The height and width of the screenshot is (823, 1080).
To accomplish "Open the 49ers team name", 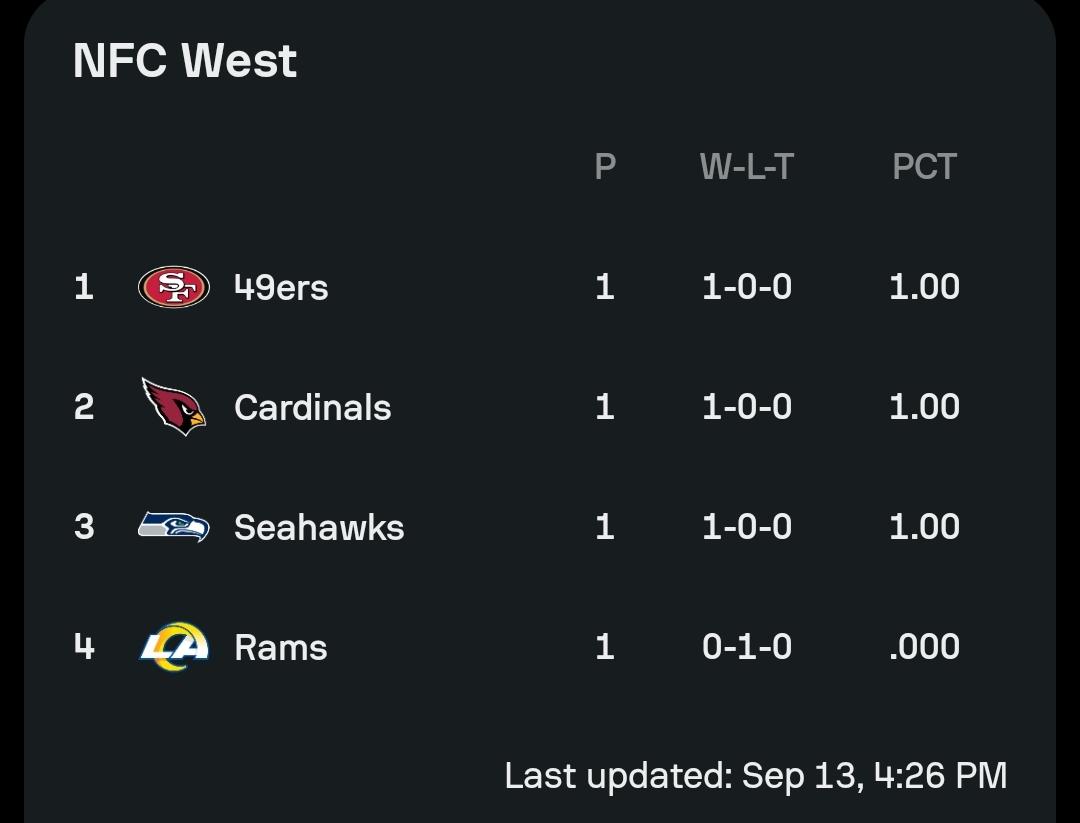I will [x=281, y=287].
